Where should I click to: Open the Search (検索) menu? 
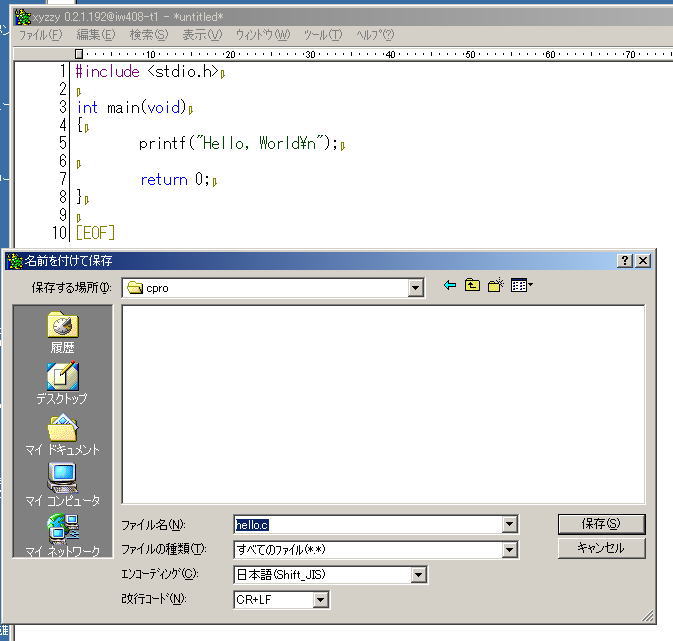(148, 35)
